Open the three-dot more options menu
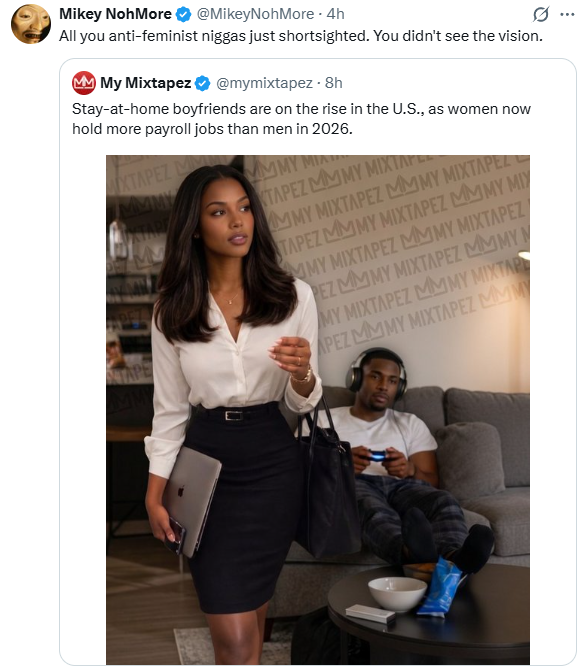The height and width of the screenshot is (672, 587). point(567,15)
